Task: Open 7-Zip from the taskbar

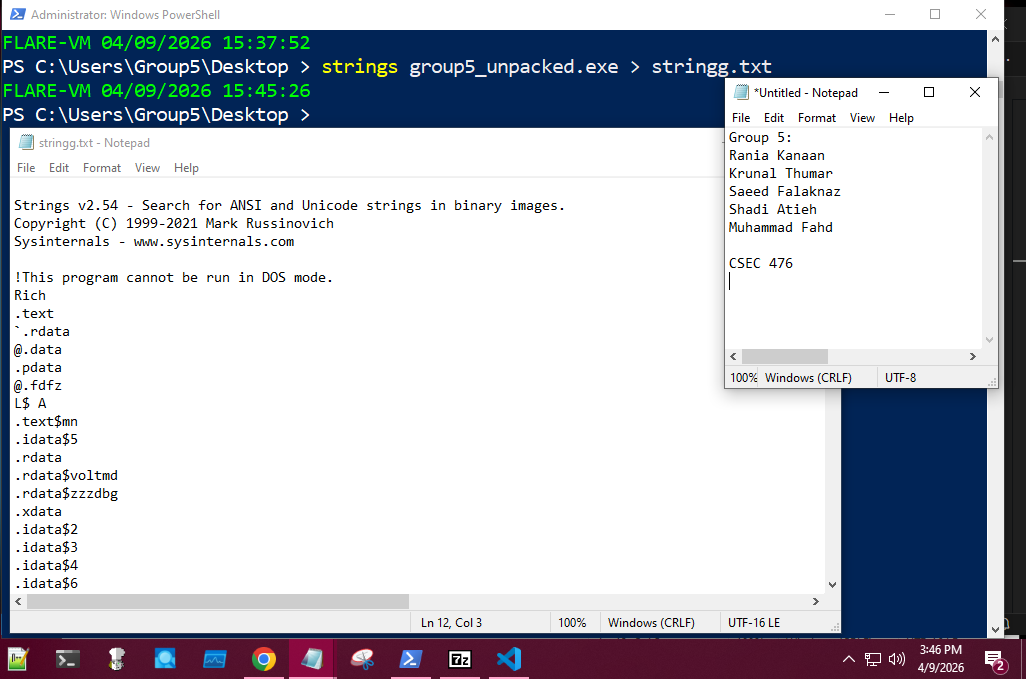Action: pos(459,659)
